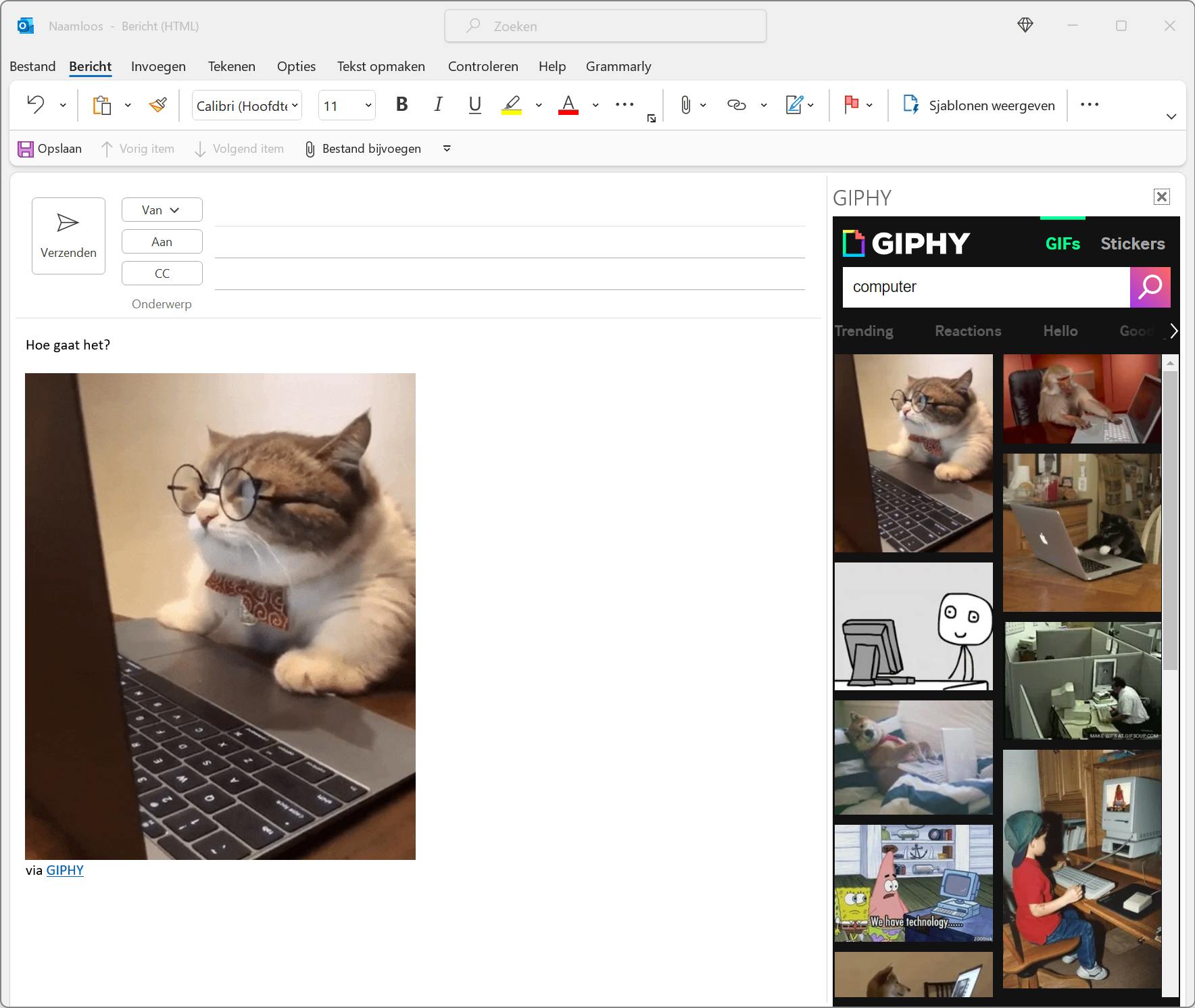This screenshot has width=1195, height=1008.
Task: Click into the Onderwerp subject field
Action: coord(510,304)
